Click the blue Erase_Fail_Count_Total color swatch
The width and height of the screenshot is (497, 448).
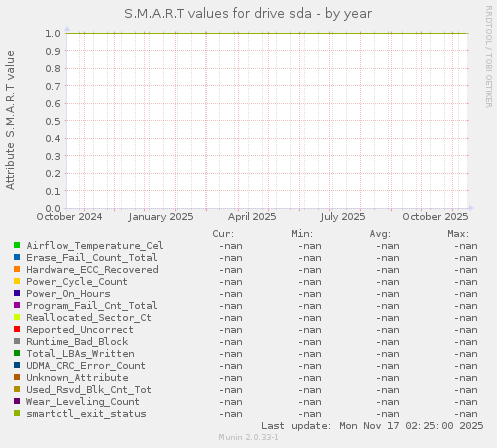point(17,257)
